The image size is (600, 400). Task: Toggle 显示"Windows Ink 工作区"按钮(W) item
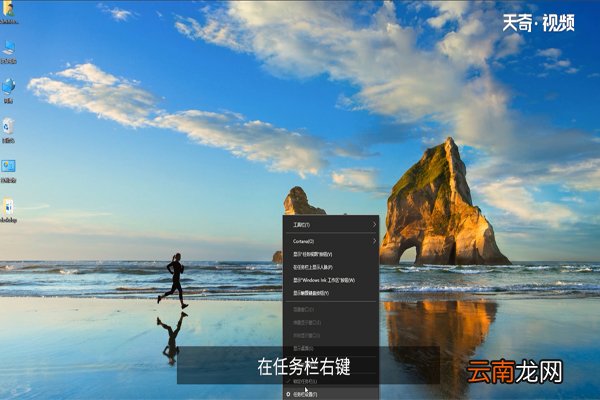pyautogui.click(x=331, y=280)
